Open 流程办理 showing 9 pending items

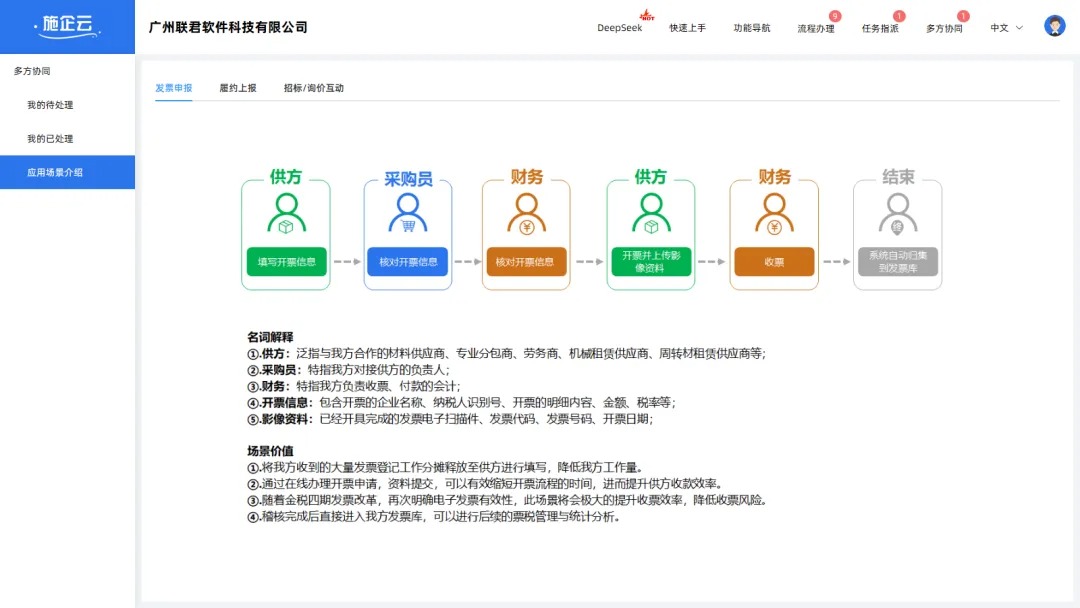[x=815, y=28]
